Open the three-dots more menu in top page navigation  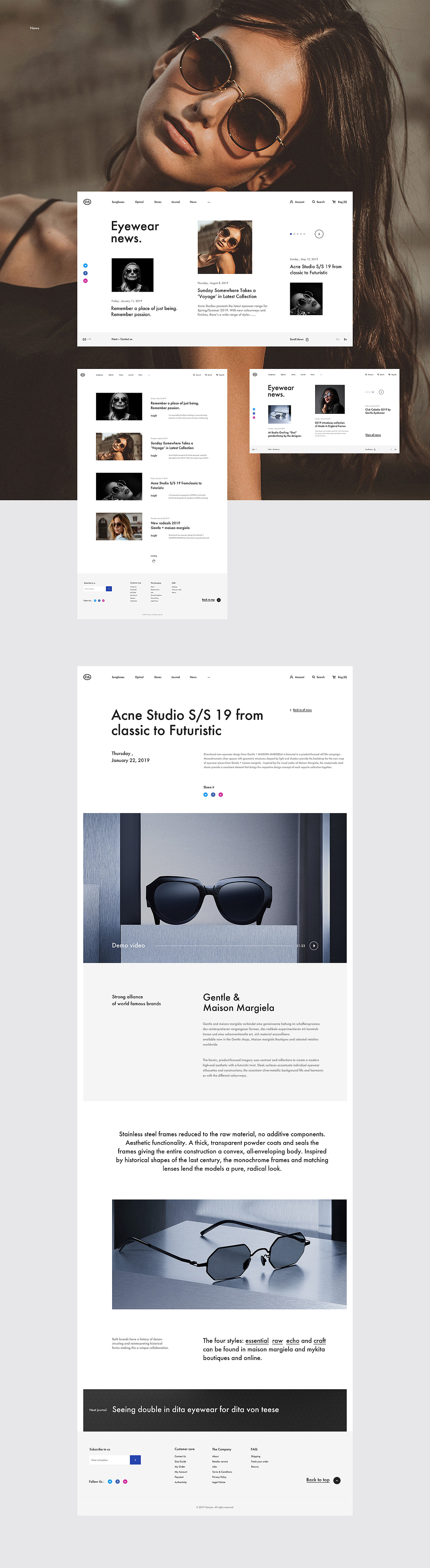tap(209, 202)
